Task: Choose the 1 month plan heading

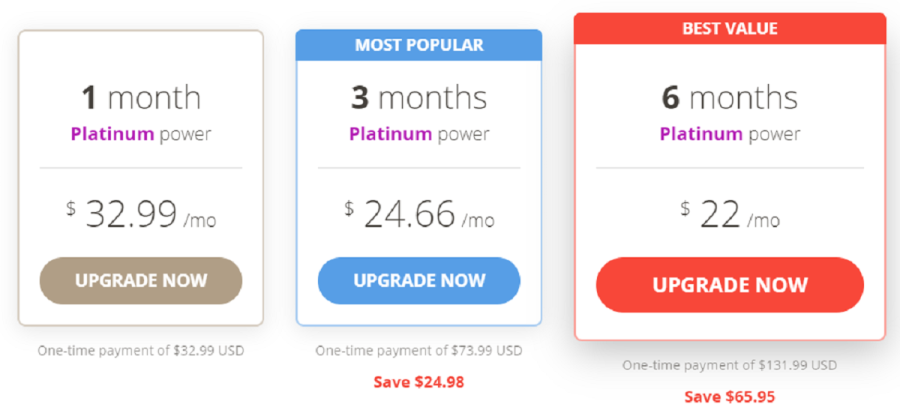Action: 141,98
